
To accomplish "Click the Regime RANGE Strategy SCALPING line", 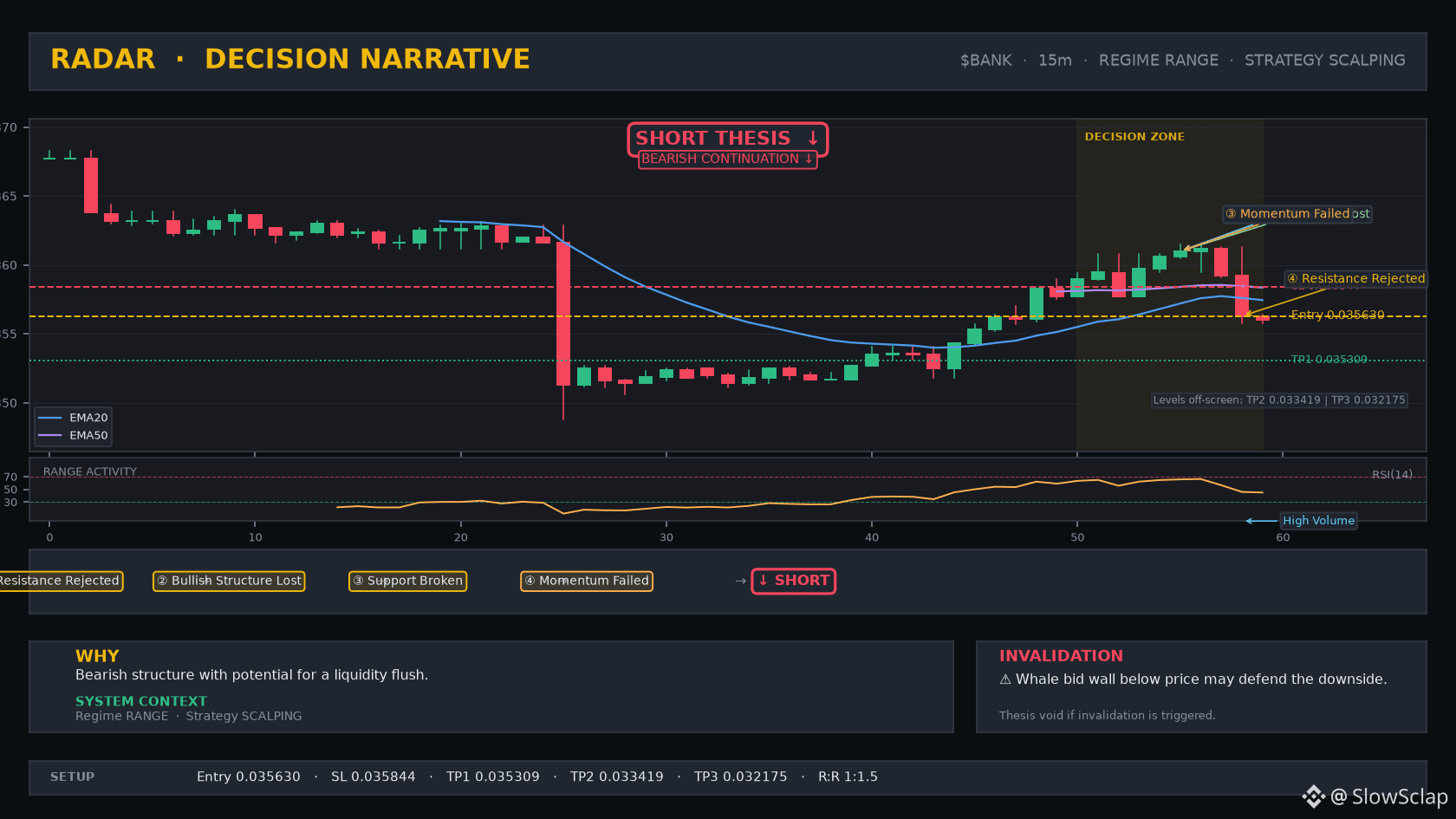I will coord(189,717).
